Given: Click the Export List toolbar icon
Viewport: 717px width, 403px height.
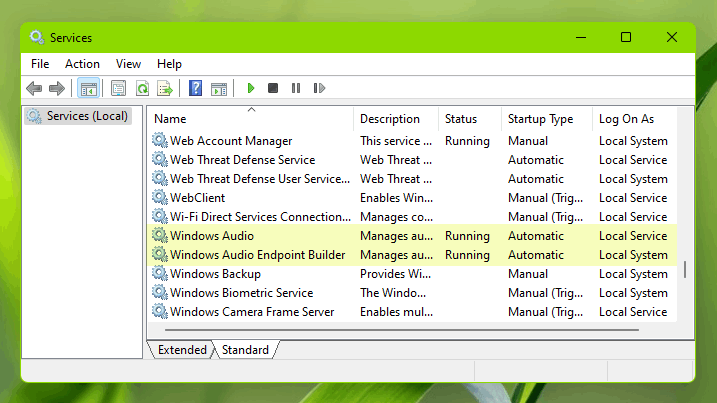Looking at the screenshot, I should click(165, 88).
